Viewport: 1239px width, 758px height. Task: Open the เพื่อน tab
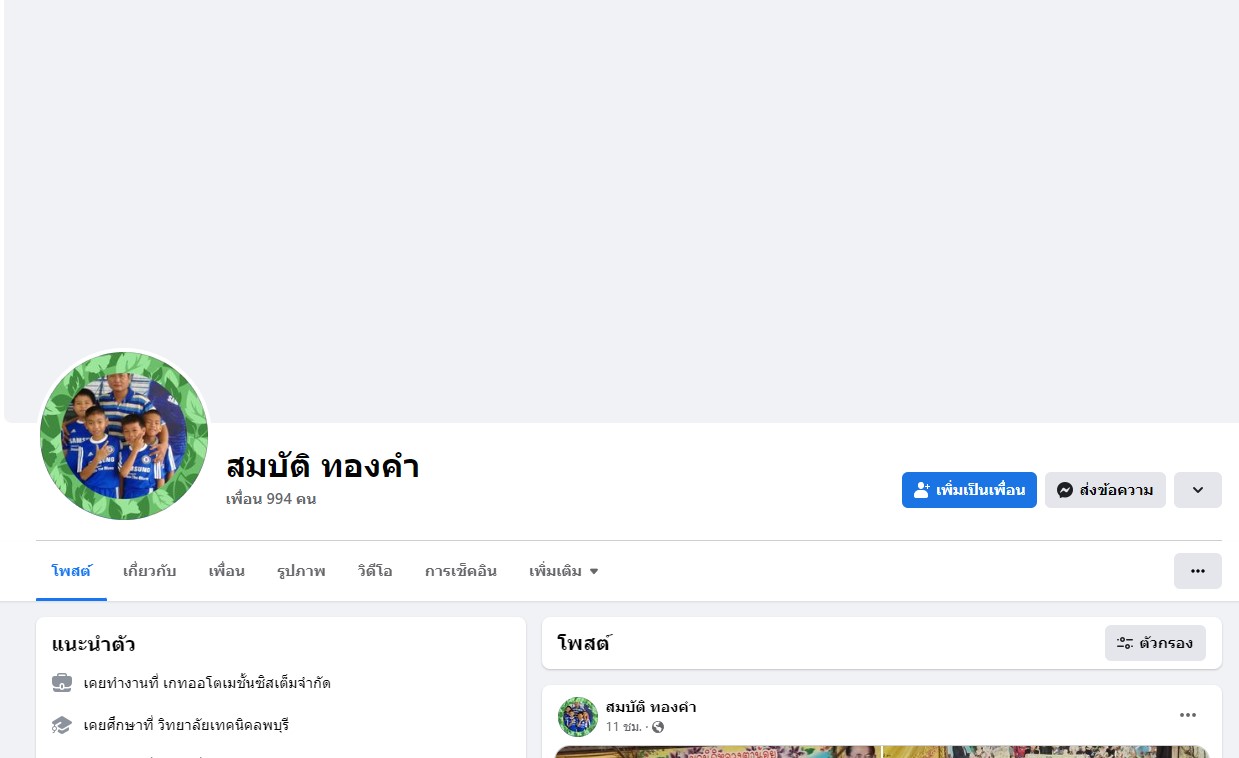(227, 571)
